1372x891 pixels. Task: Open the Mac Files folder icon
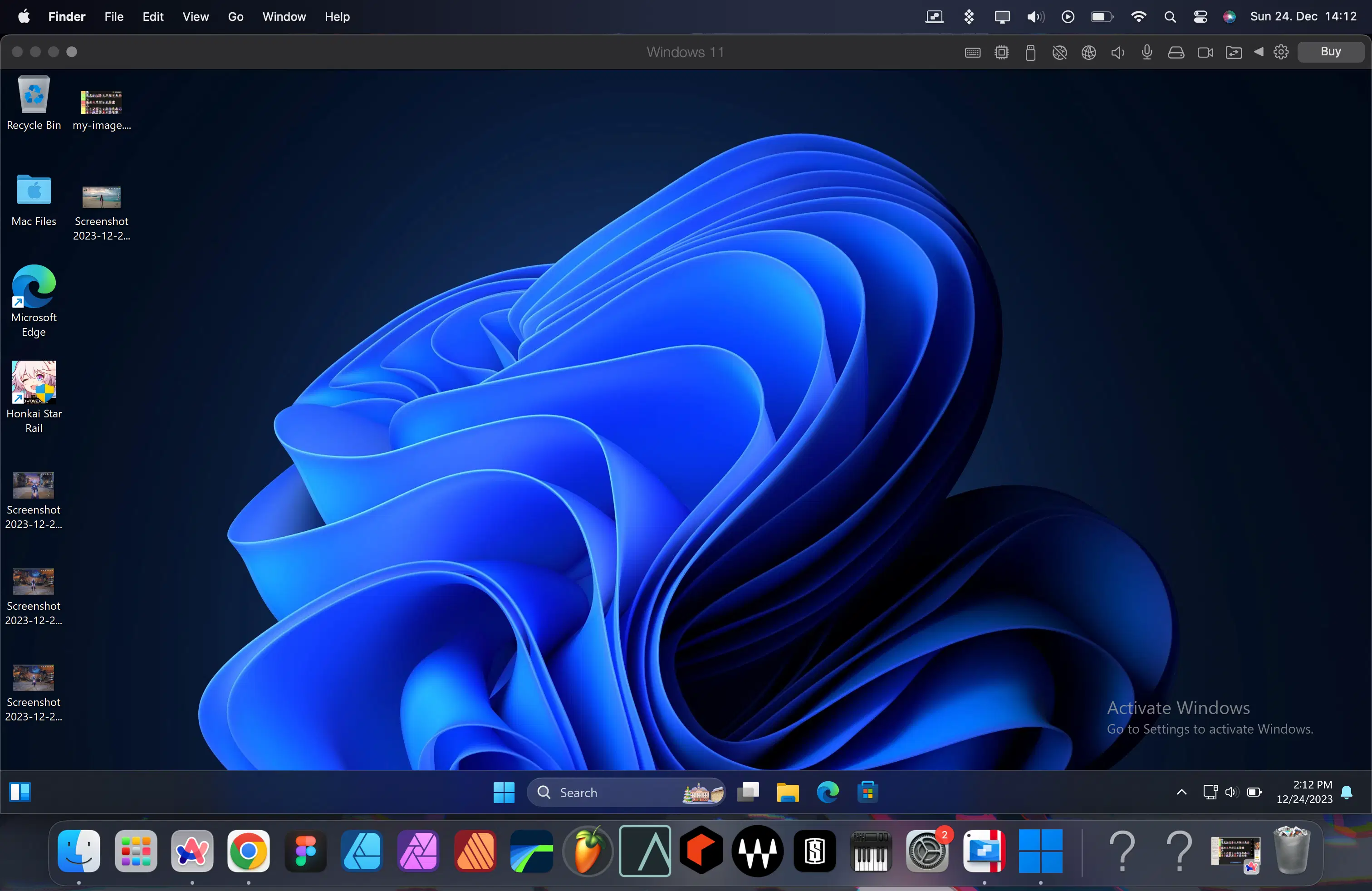point(34,200)
